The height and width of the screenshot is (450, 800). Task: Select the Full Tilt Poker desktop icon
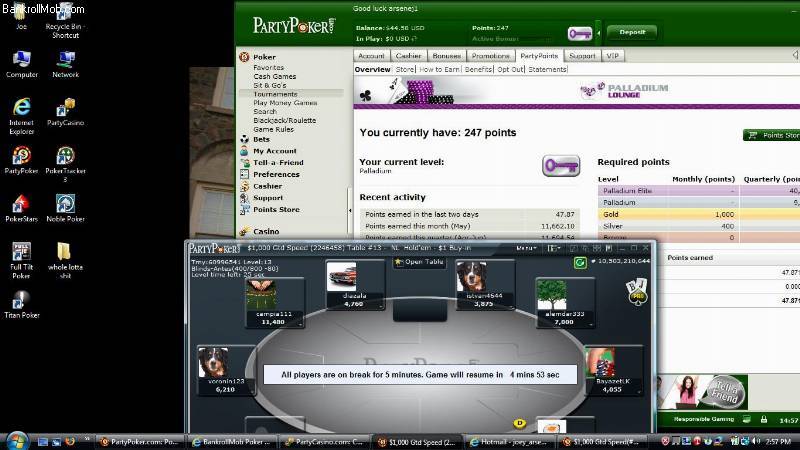click(x=21, y=260)
